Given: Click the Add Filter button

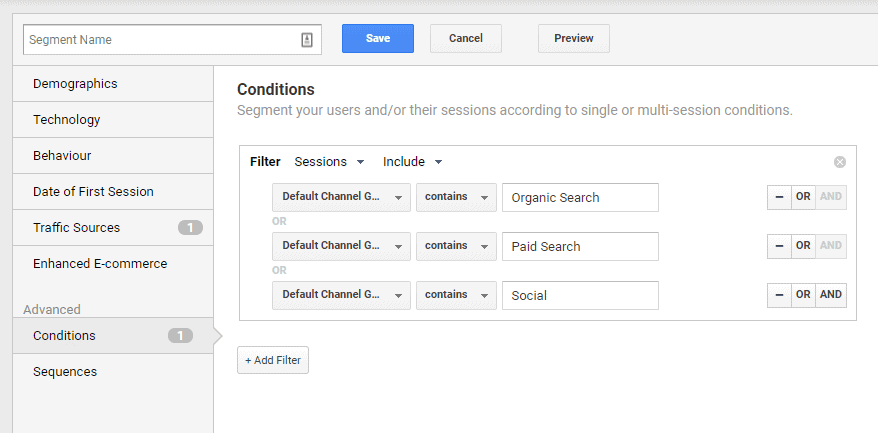Looking at the screenshot, I should click(x=273, y=360).
